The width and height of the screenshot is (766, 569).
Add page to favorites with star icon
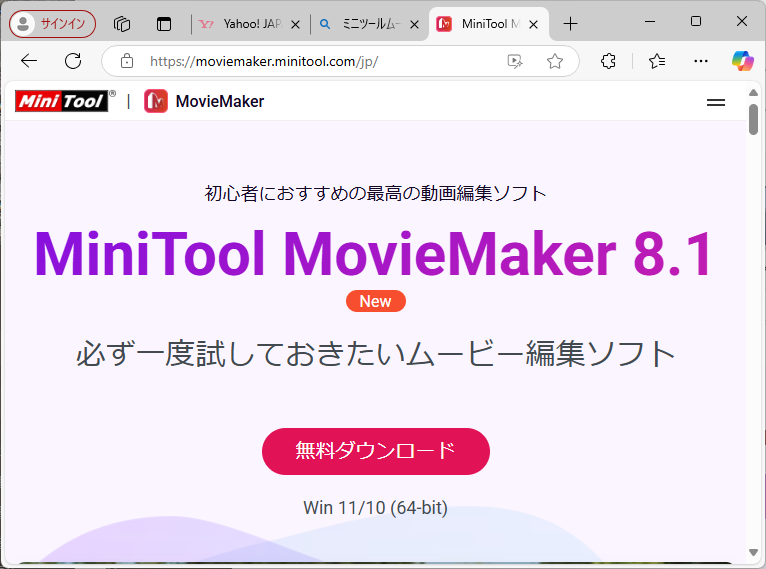pos(554,61)
